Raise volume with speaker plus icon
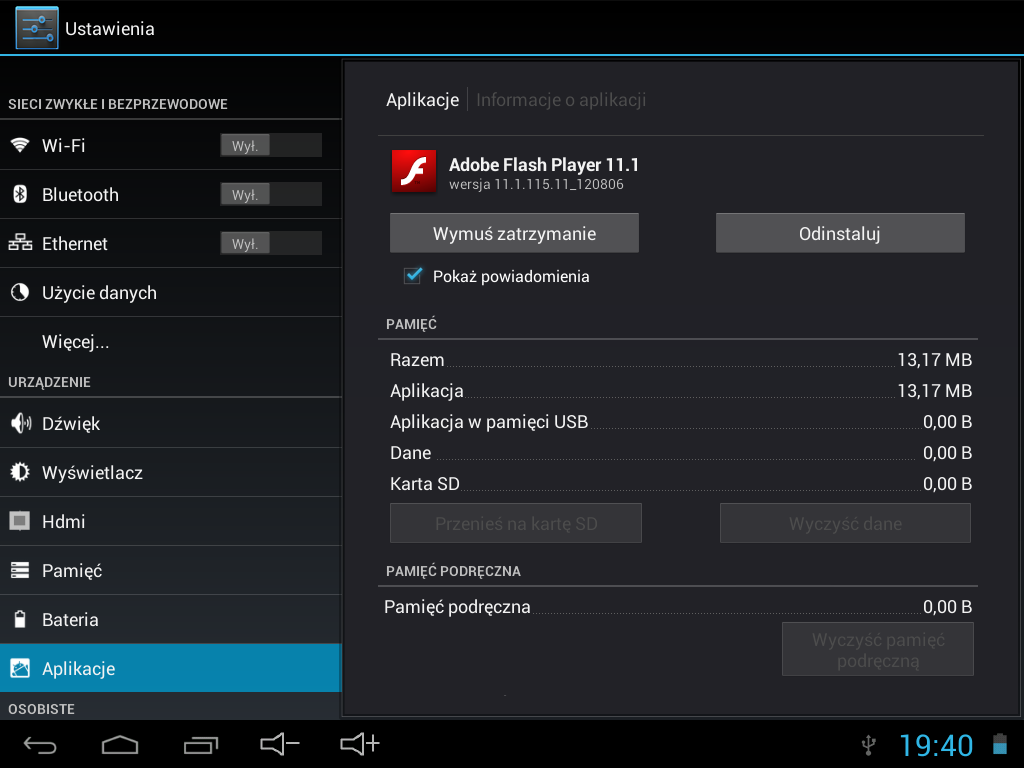Viewport: 1024px width, 768px height. tap(360, 744)
